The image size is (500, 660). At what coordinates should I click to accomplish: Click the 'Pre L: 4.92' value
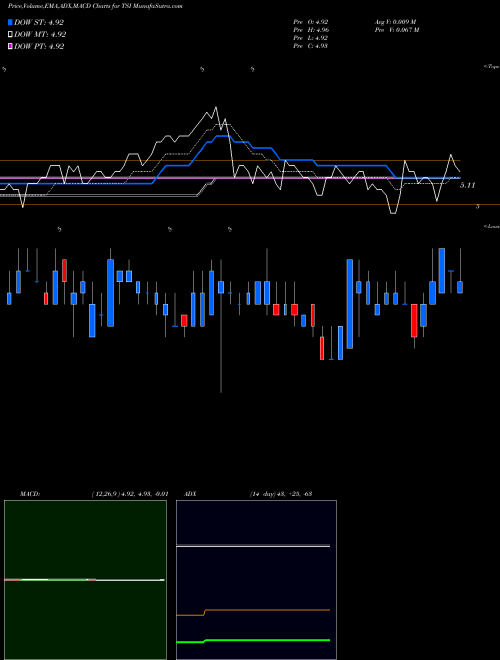point(311,38)
